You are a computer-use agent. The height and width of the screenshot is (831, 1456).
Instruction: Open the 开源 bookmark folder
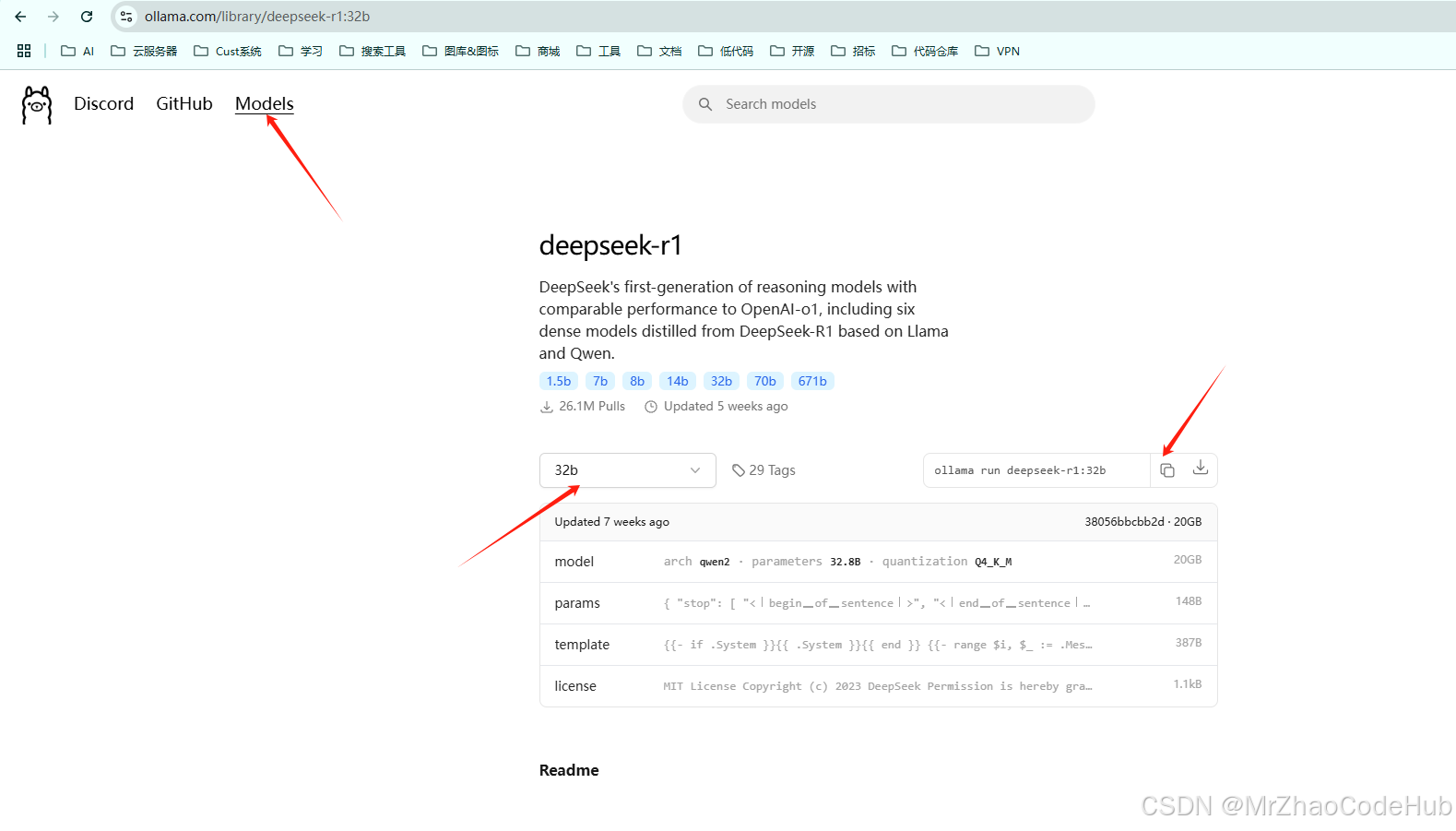pos(792,51)
